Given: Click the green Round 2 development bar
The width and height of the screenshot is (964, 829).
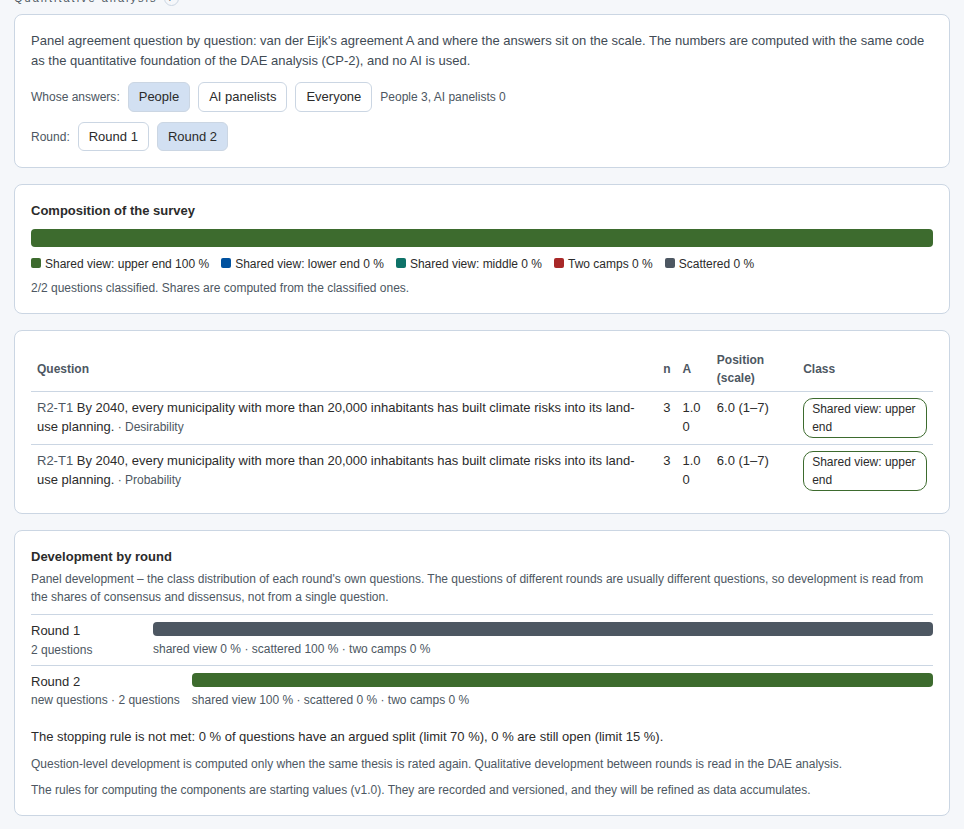Looking at the screenshot, I should pyautogui.click(x=562, y=680).
